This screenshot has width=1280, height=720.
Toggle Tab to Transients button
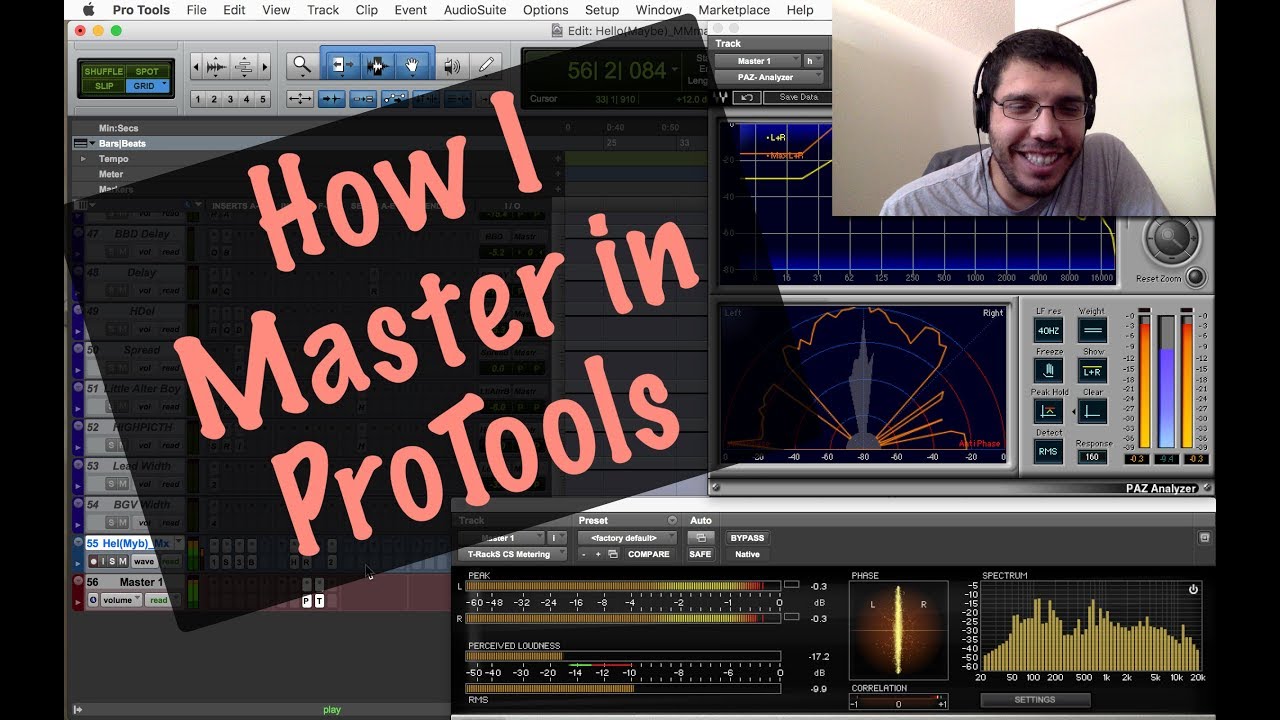click(332, 99)
